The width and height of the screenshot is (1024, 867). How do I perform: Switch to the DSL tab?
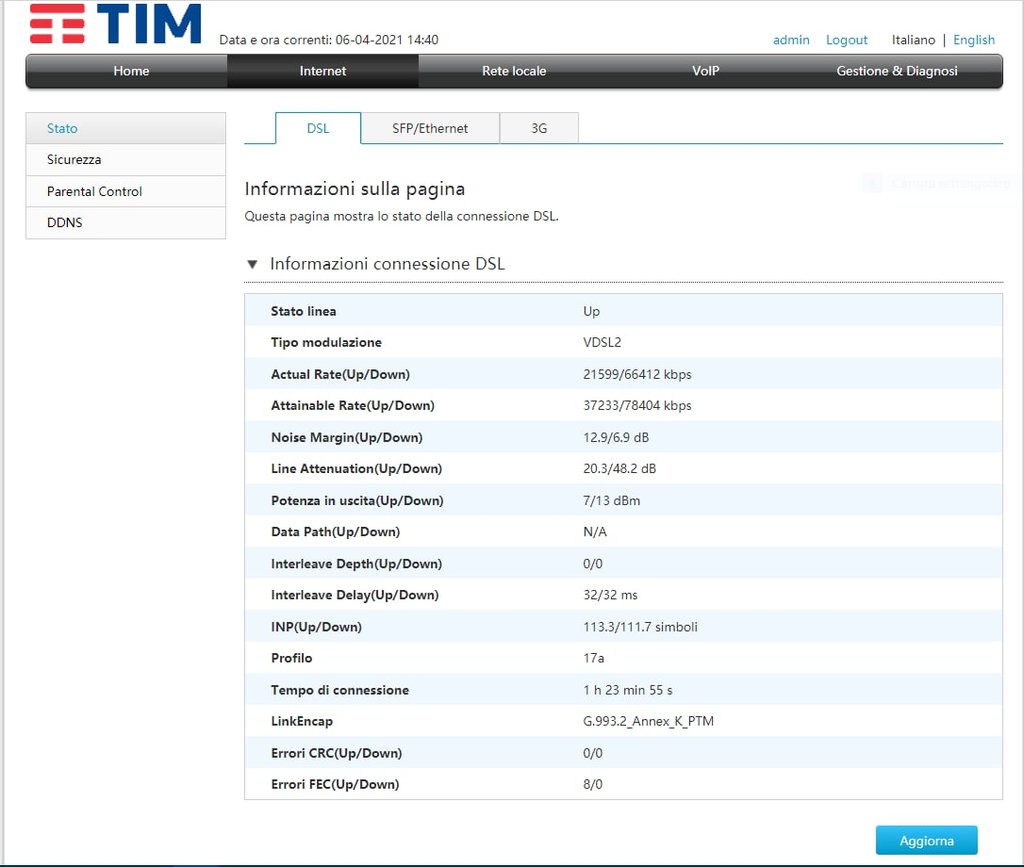pos(318,128)
